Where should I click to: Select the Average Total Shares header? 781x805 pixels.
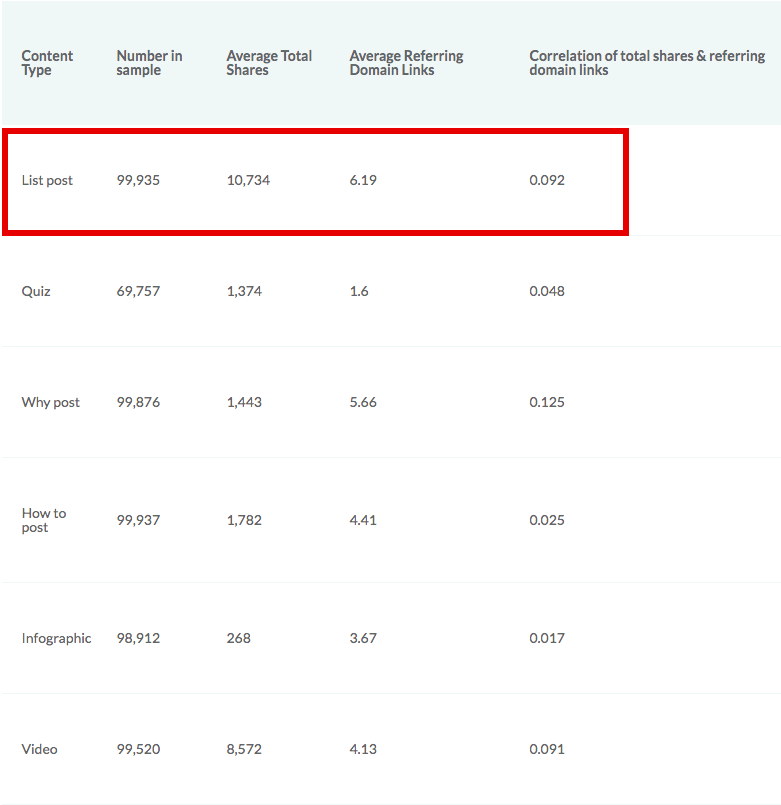[x=269, y=63]
